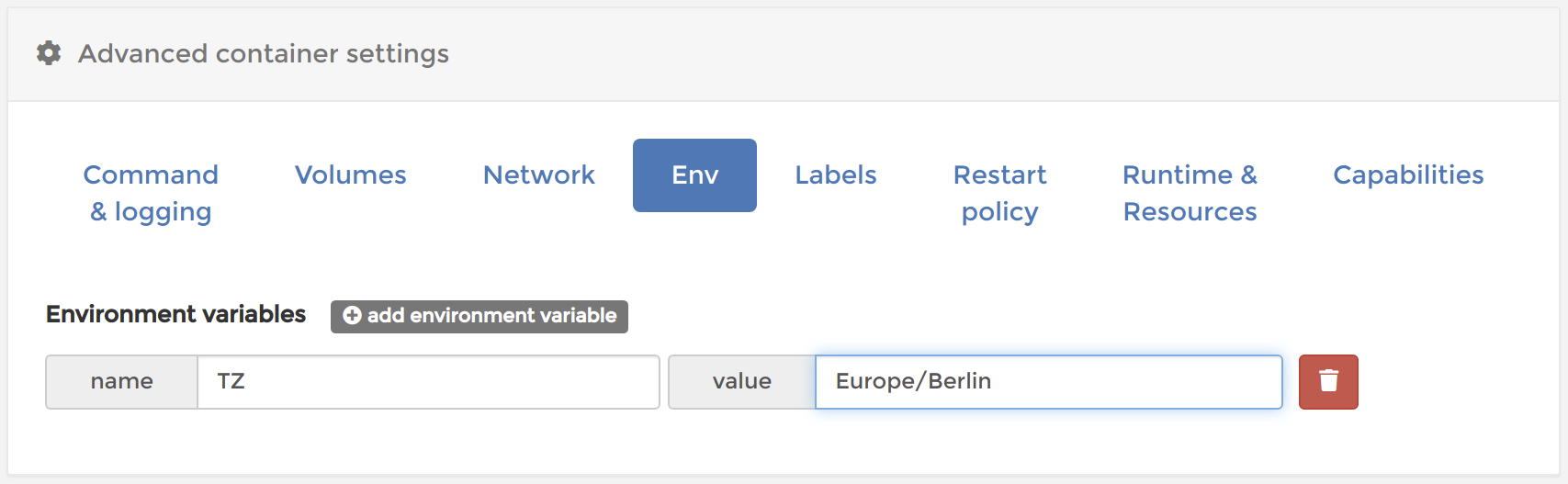Open the Runtime & Resources tab
1568x484 pixels.
click(1190, 193)
